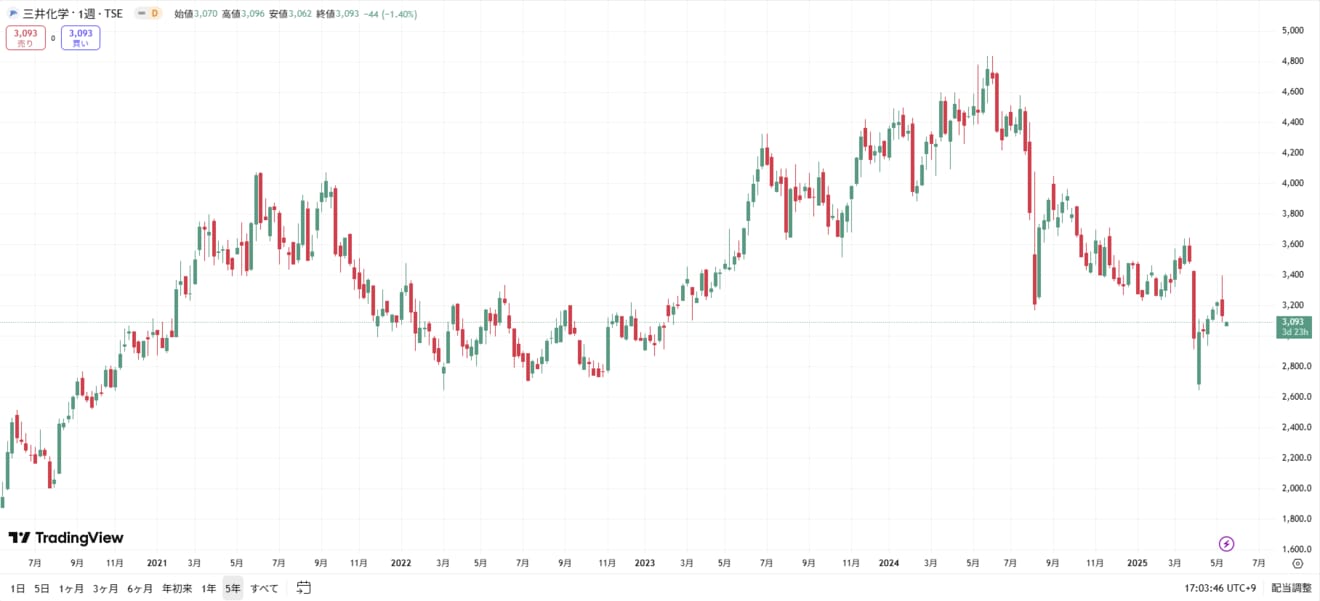Select the 1年 time range

[209, 588]
